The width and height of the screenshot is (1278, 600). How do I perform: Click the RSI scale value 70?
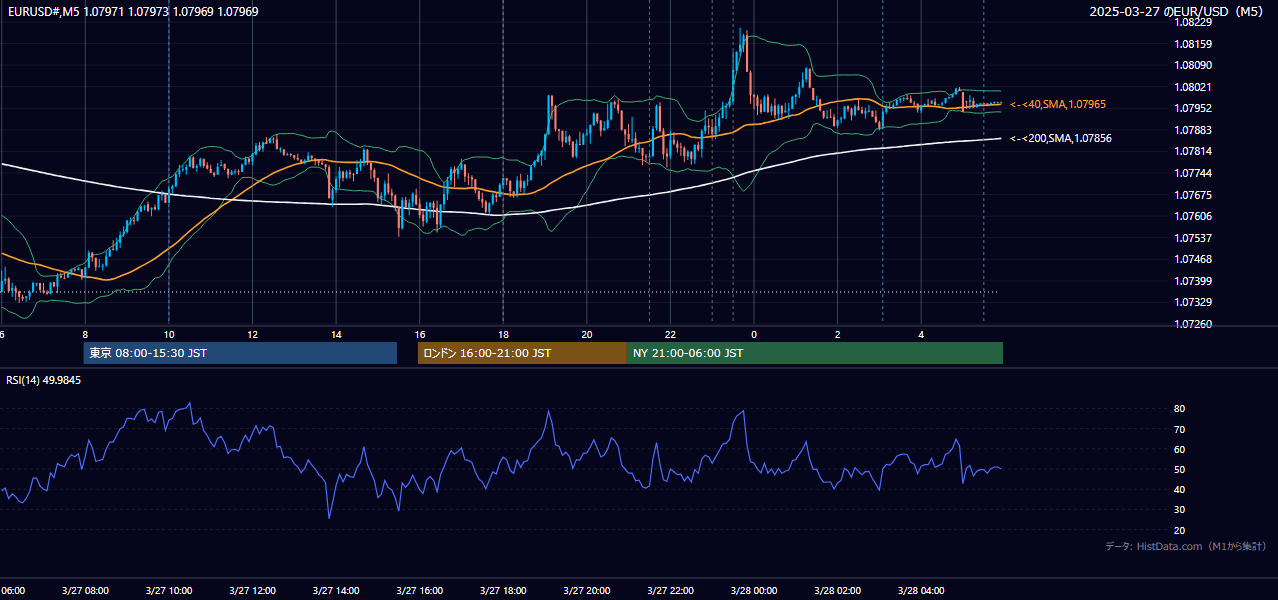[1180, 429]
